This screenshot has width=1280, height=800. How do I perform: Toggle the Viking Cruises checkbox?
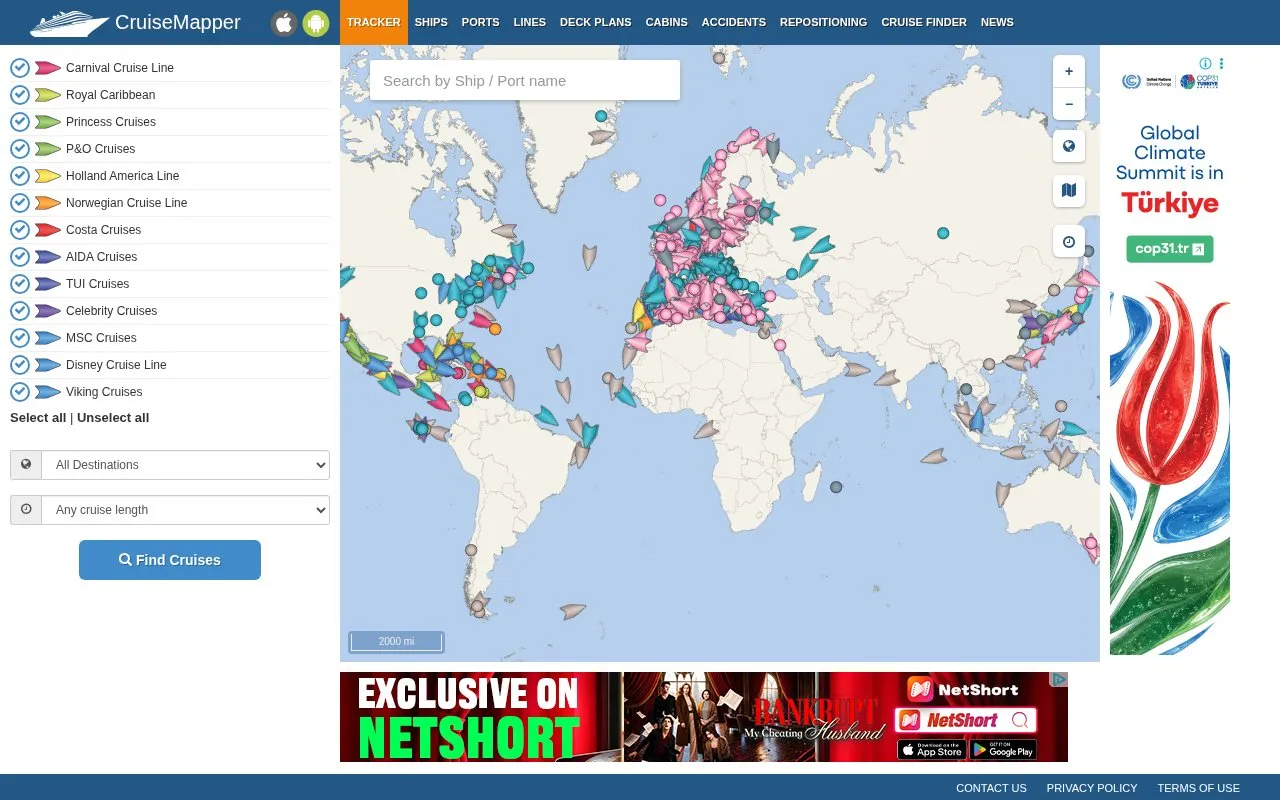click(20, 392)
